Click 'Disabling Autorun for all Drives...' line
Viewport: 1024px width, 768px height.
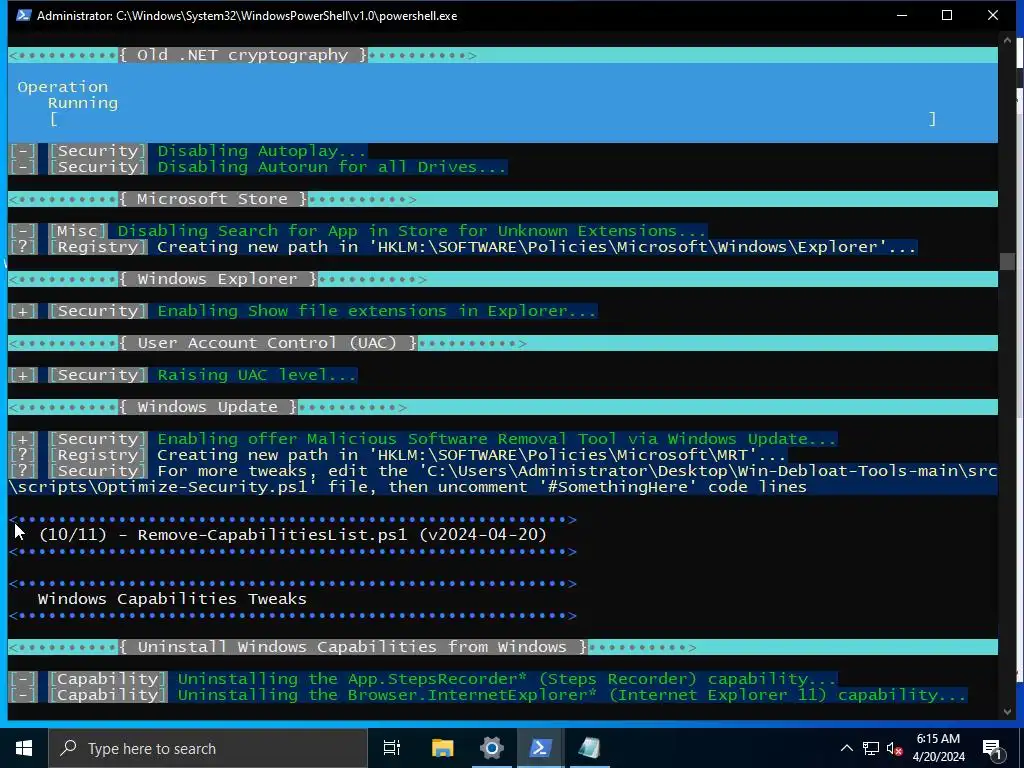tap(332, 167)
